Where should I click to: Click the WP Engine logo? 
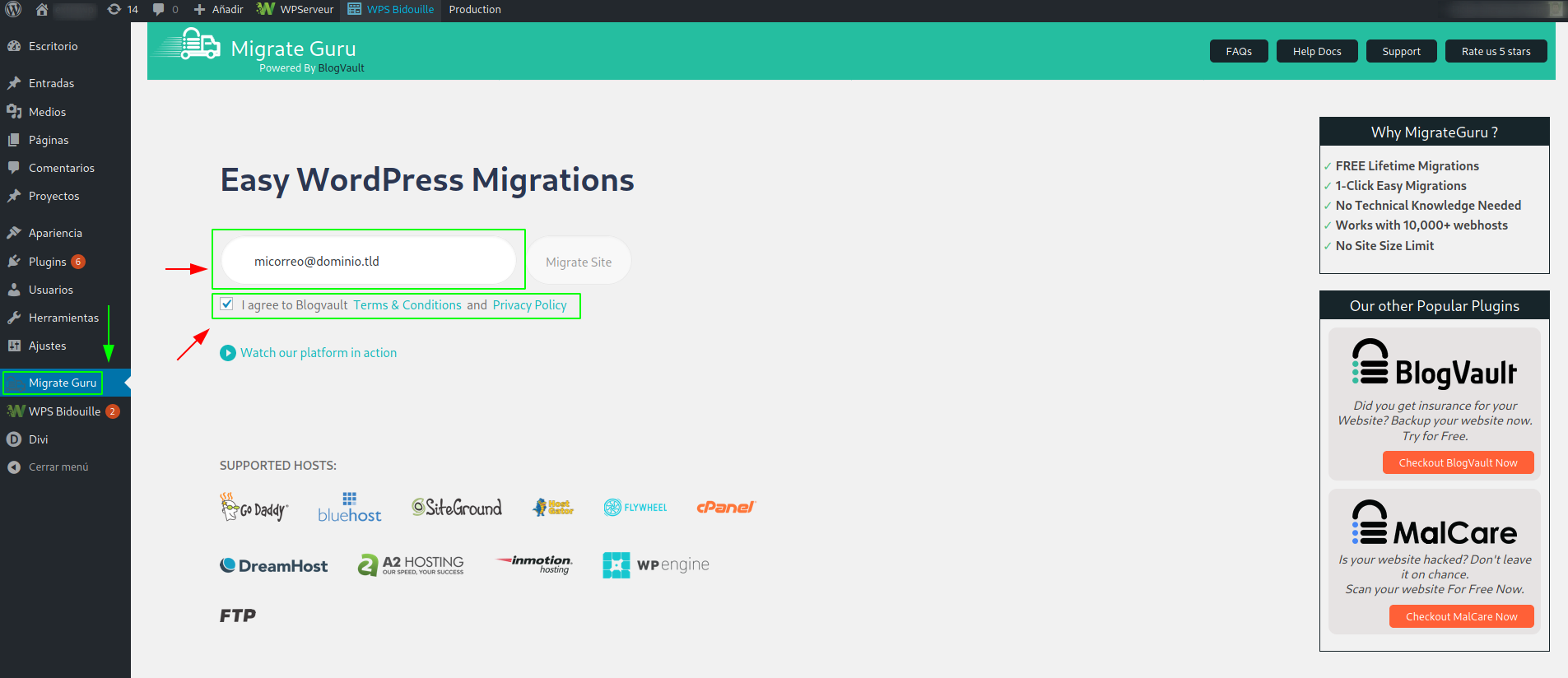point(656,564)
